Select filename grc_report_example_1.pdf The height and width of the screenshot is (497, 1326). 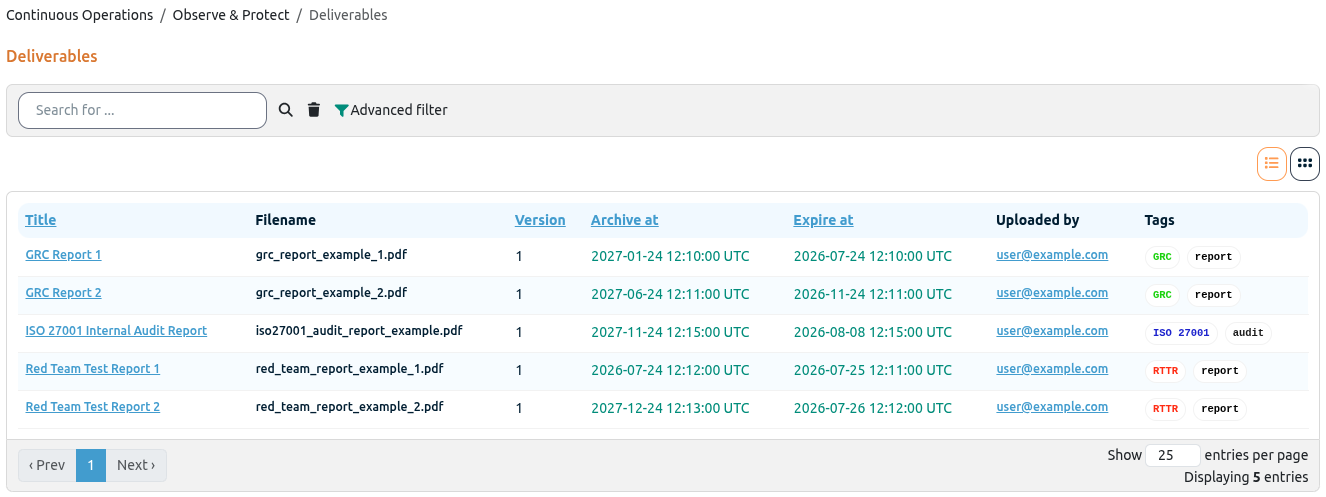(x=331, y=255)
